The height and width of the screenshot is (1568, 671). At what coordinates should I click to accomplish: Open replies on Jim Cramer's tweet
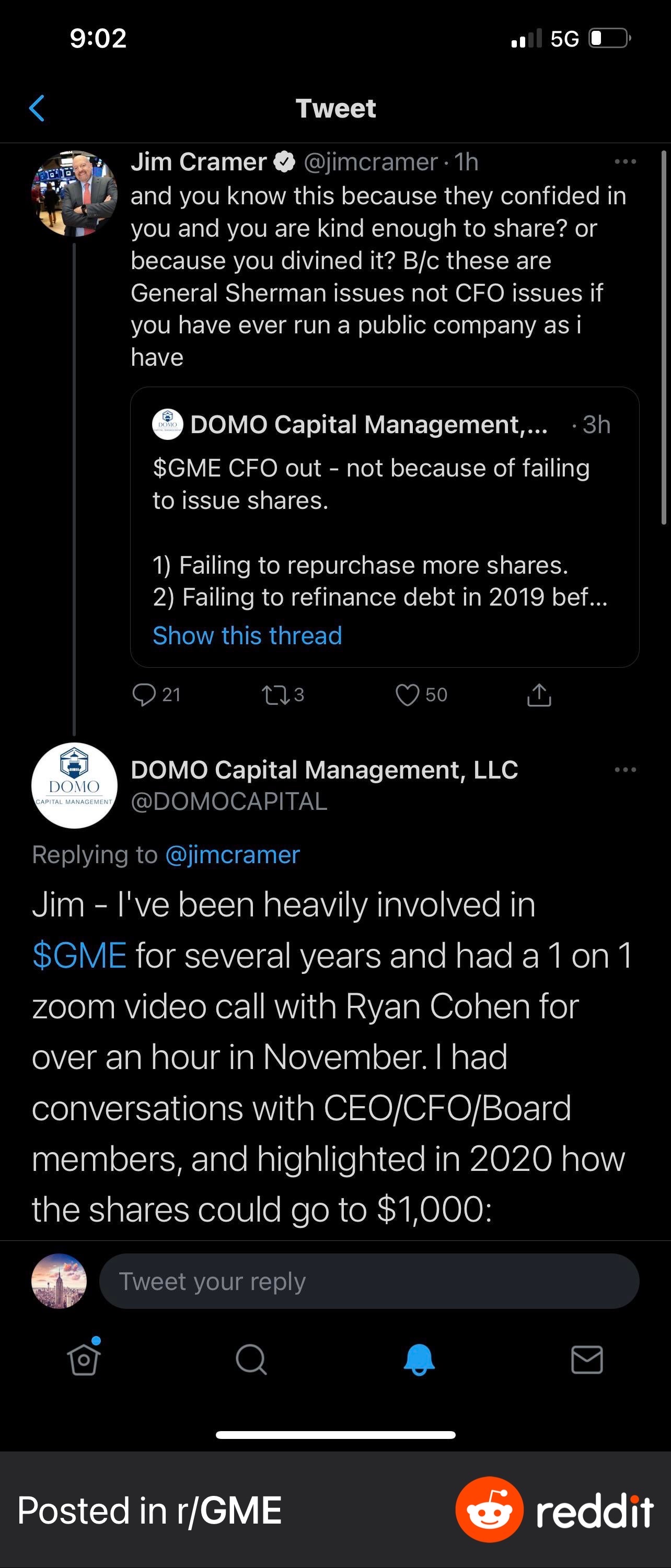(x=144, y=694)
